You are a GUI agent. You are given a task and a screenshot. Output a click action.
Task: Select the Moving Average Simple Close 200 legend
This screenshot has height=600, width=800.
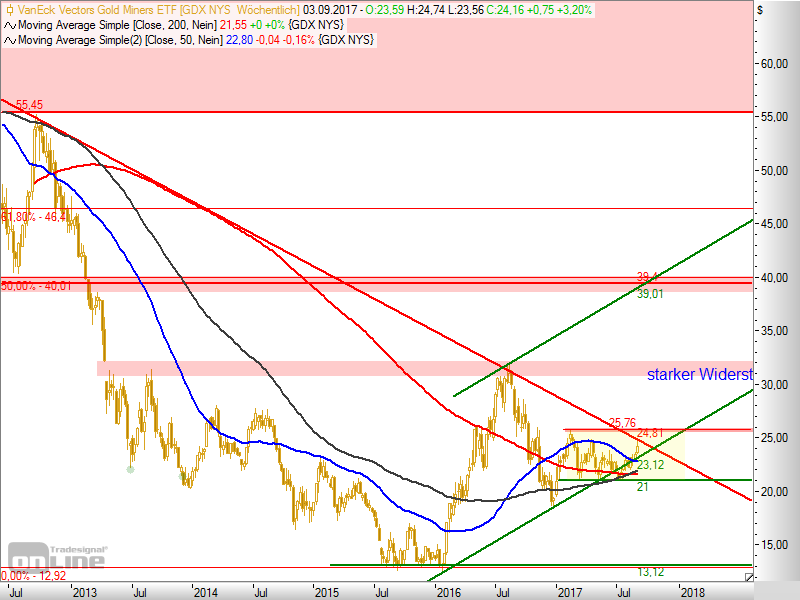(117, 25)
